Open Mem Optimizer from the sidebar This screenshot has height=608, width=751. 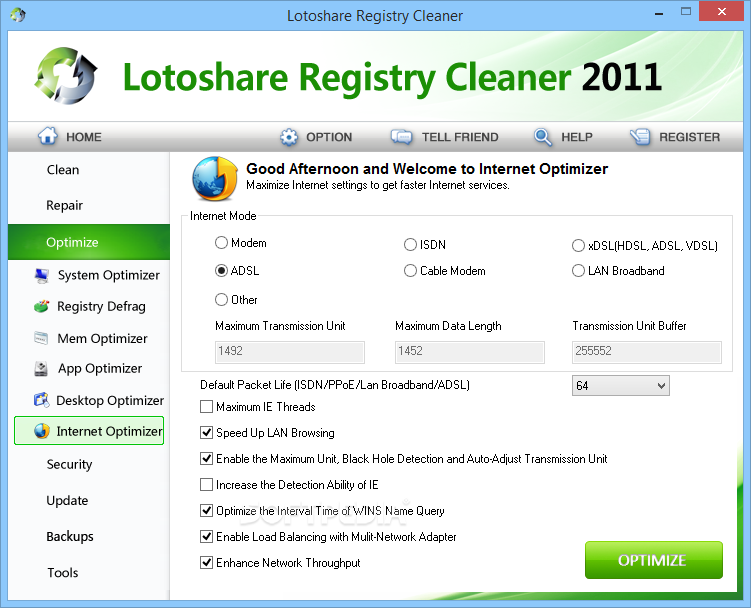click(102, 338)
